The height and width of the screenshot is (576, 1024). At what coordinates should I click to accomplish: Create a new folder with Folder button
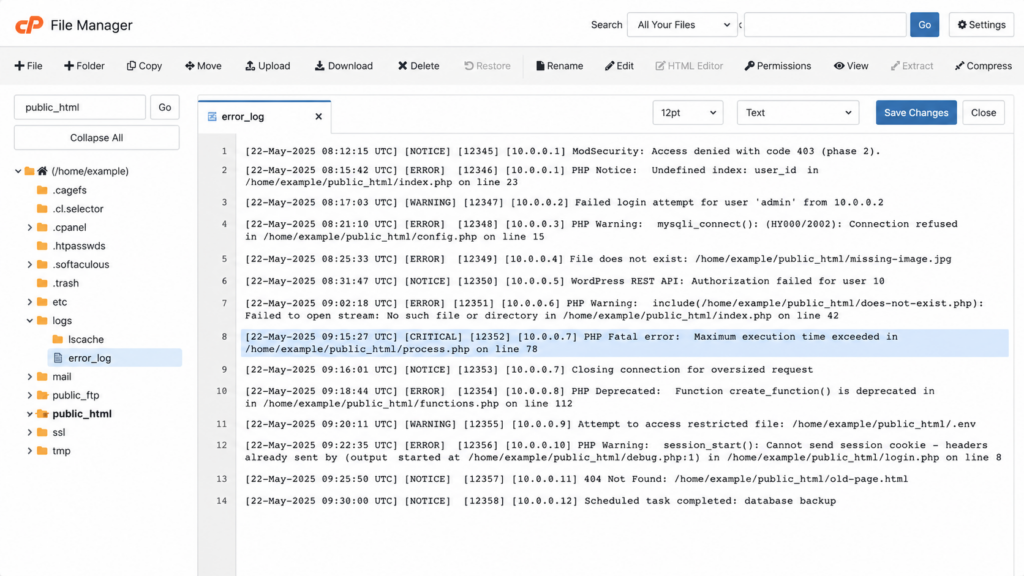pos(84,66)
